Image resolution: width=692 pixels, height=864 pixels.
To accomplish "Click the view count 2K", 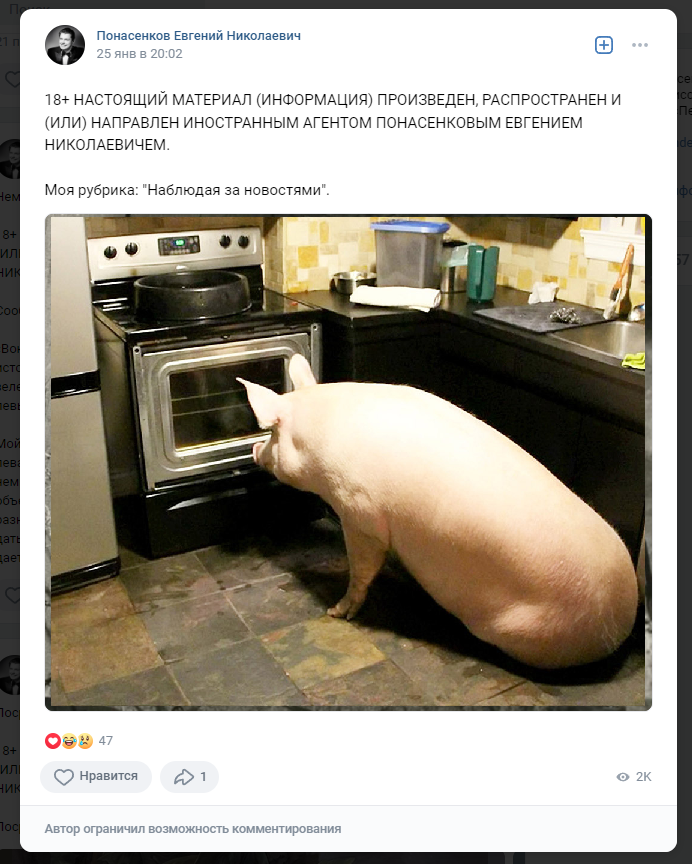I will [x=644, y=777].
